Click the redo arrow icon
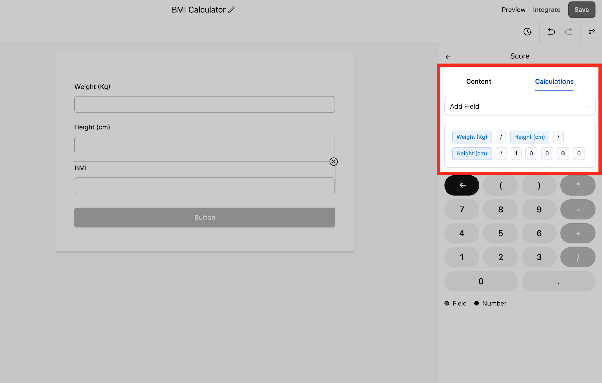 [569, 32]
